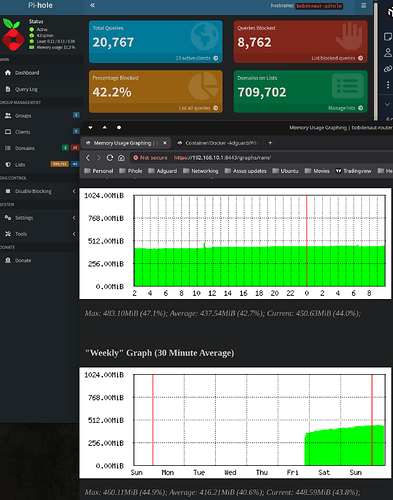Click the browser home button
Image resolution: width=393 pixels, height=500 pixels.
(x=121, y=158)
